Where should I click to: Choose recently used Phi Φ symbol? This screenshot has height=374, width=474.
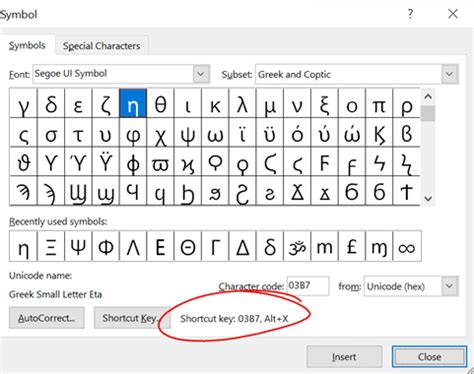[106, 246]
